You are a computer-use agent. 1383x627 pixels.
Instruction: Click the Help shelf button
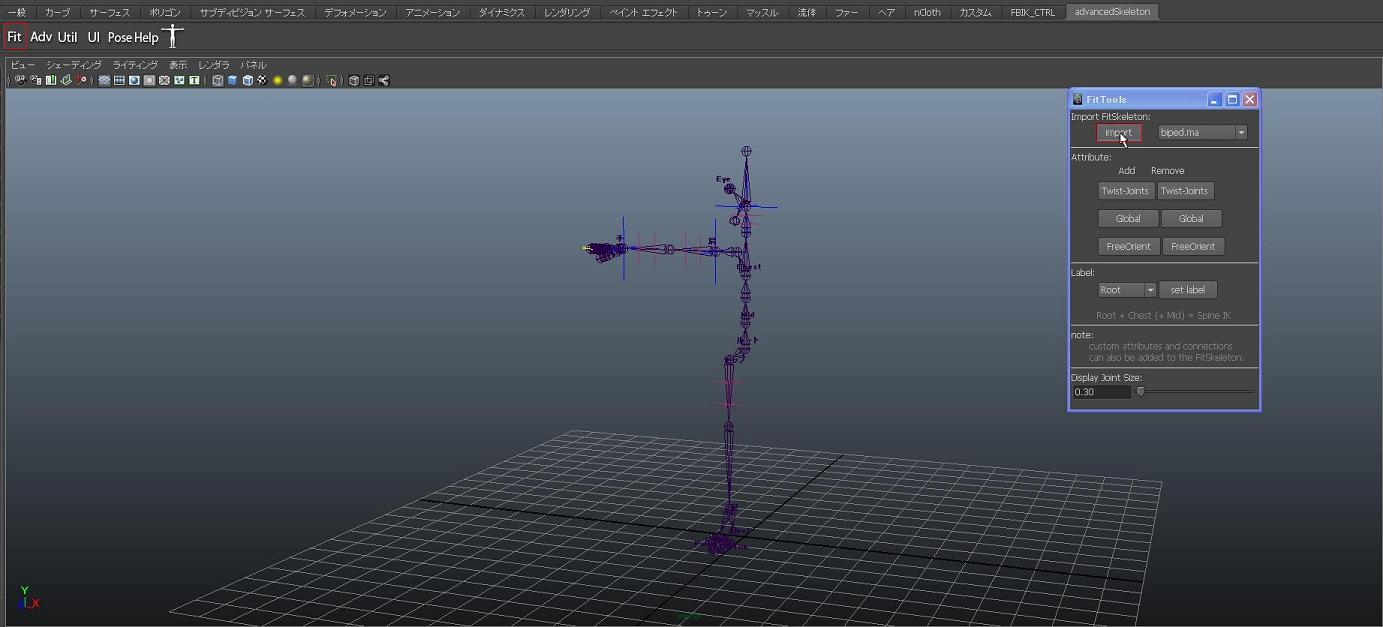146,37
